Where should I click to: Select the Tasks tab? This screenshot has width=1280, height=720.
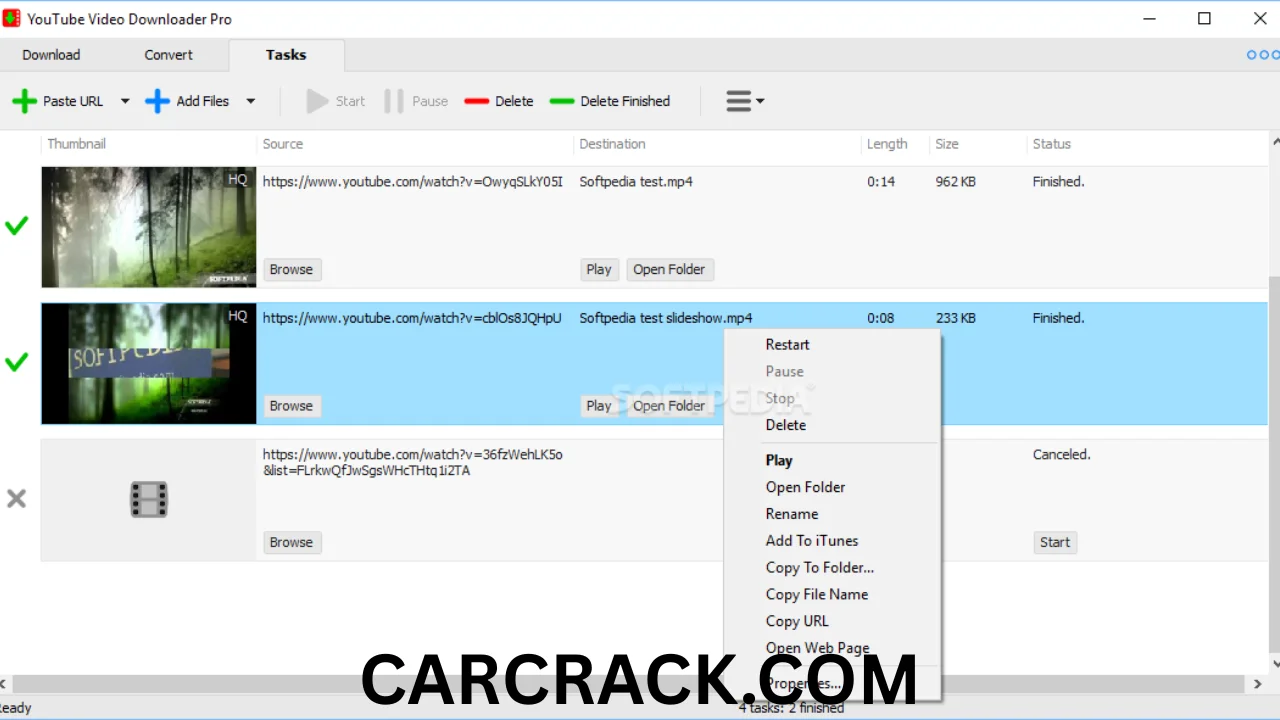pos(286,55)
